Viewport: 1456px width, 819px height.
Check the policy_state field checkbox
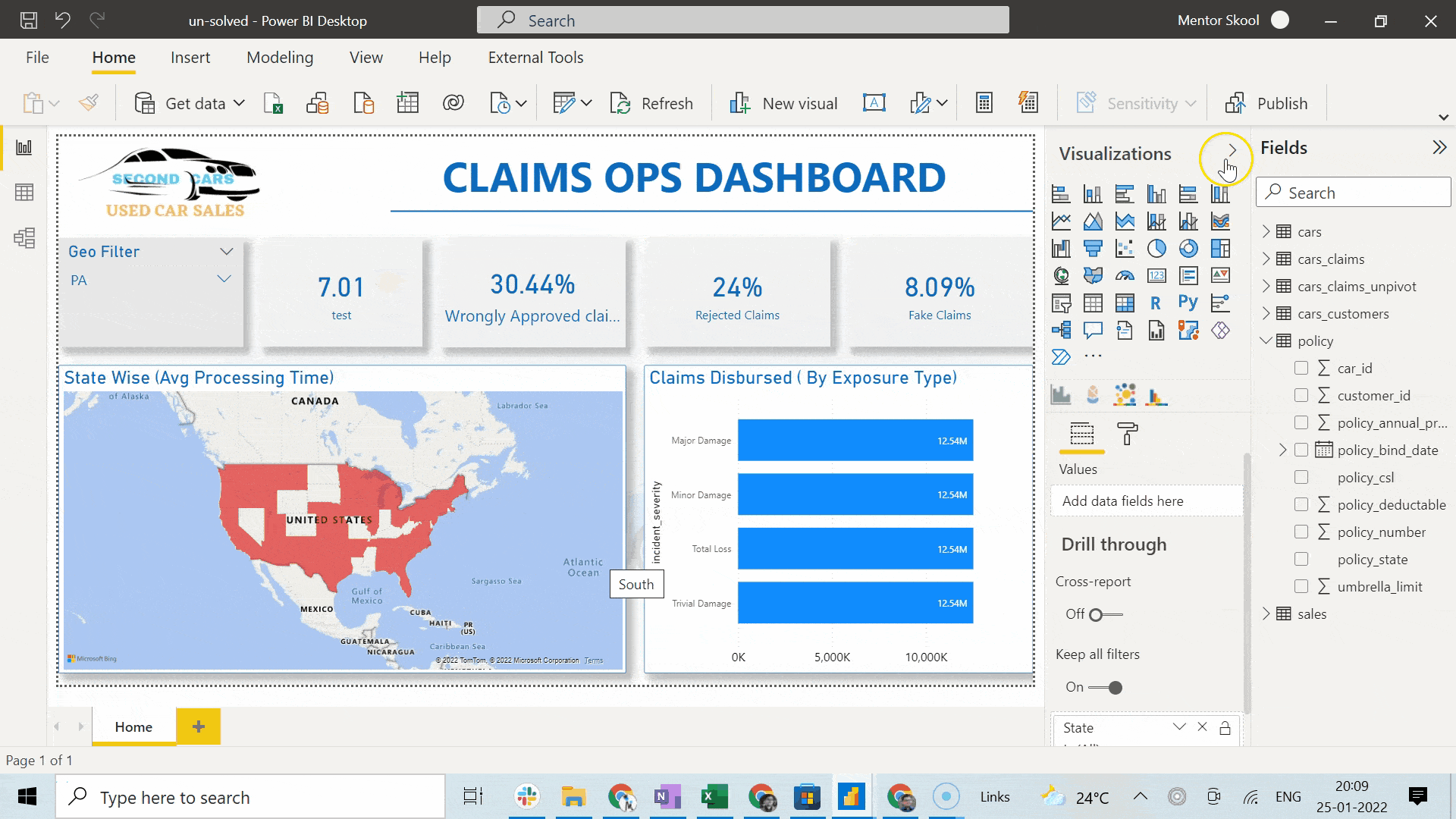tap(1301, 560)
